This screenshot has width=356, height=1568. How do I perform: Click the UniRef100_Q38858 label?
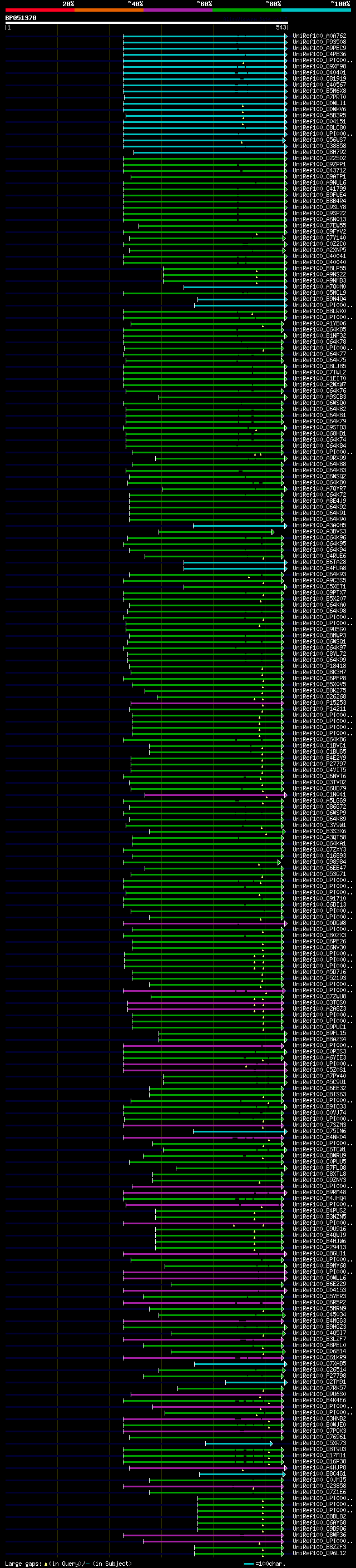click(x=319, y=146)
